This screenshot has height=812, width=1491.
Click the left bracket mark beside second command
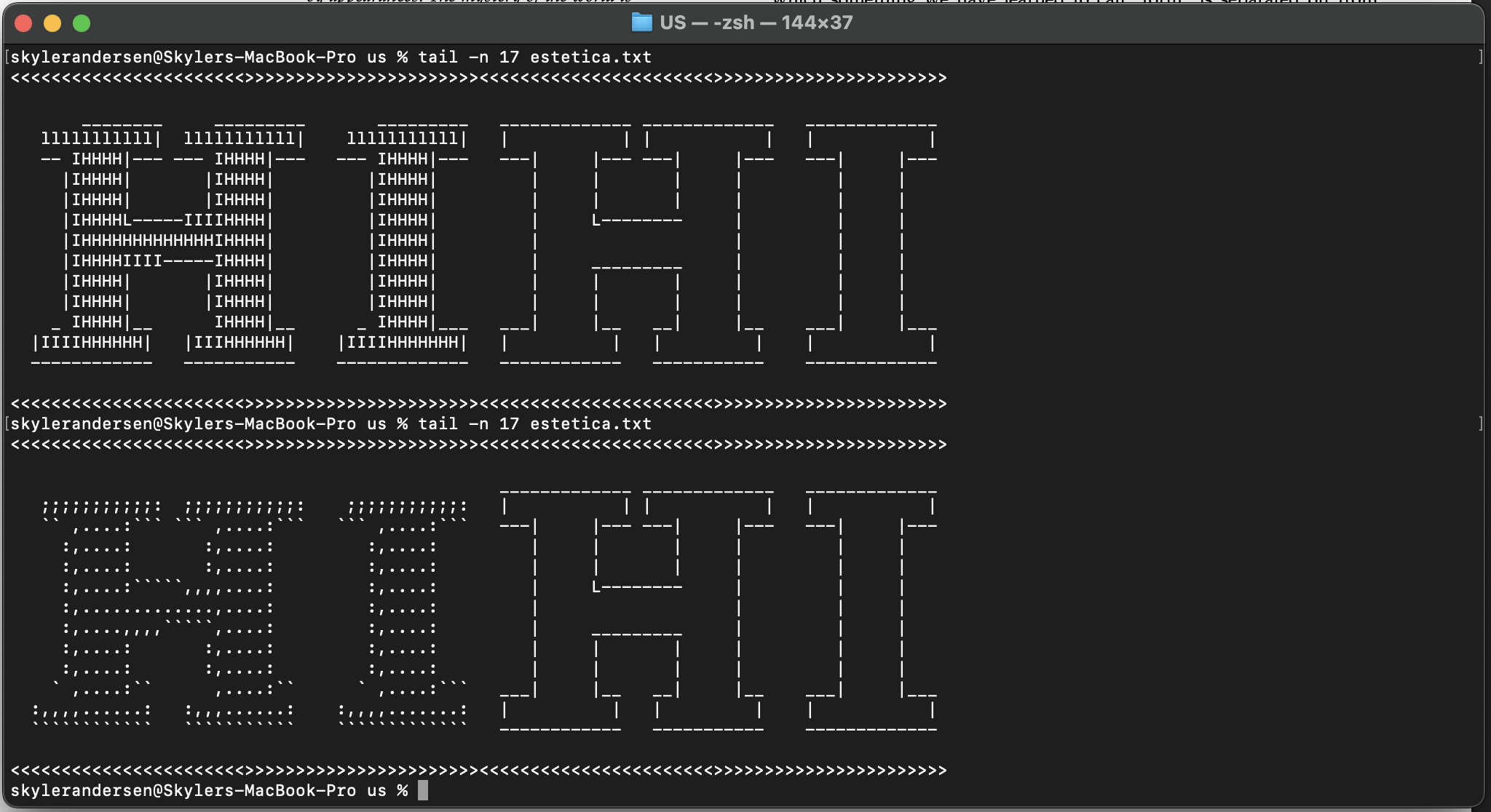[x=7, y=423]
